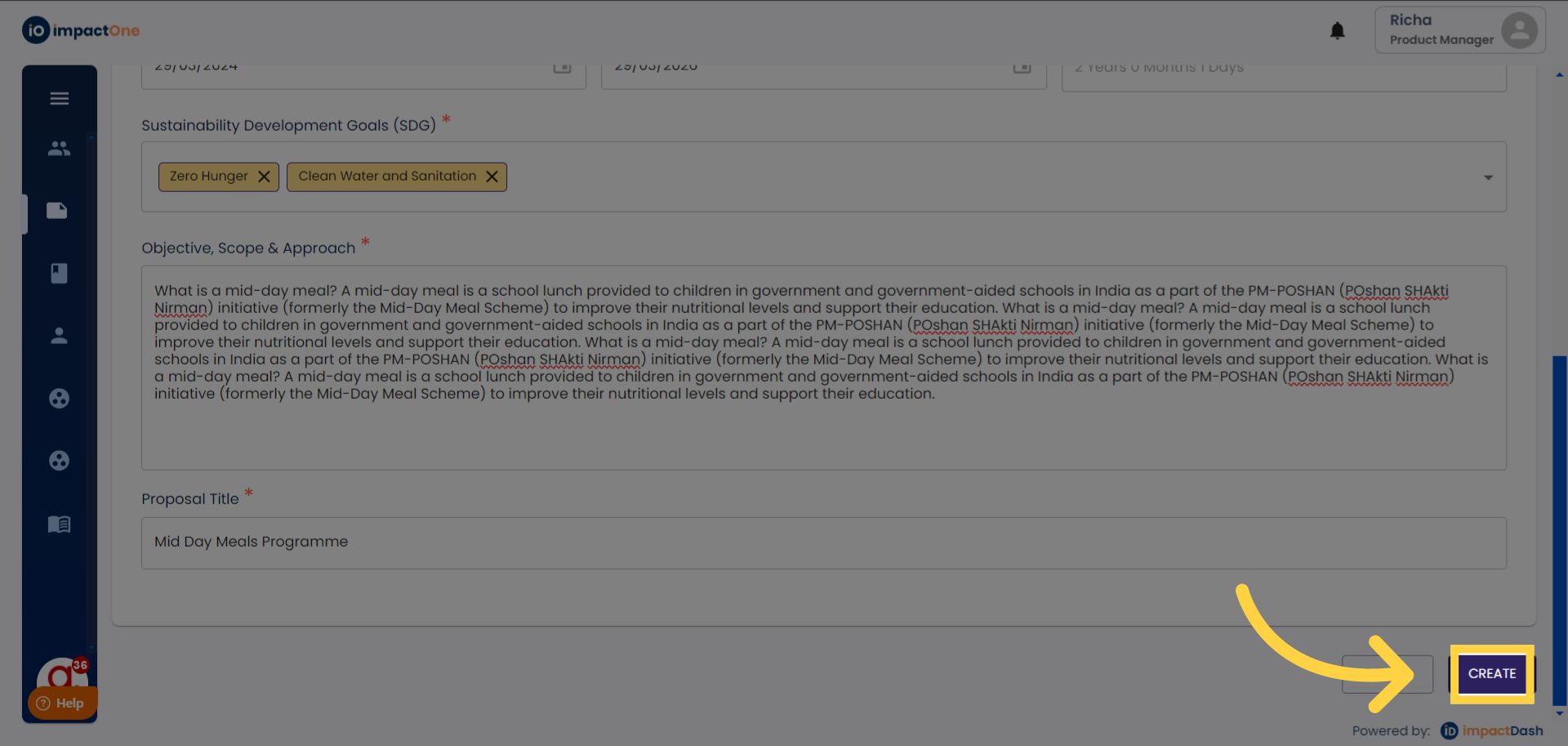Open the Help button
Image resolution: width=1568 pixels, height=746 pixels.
tap(62, 704)
